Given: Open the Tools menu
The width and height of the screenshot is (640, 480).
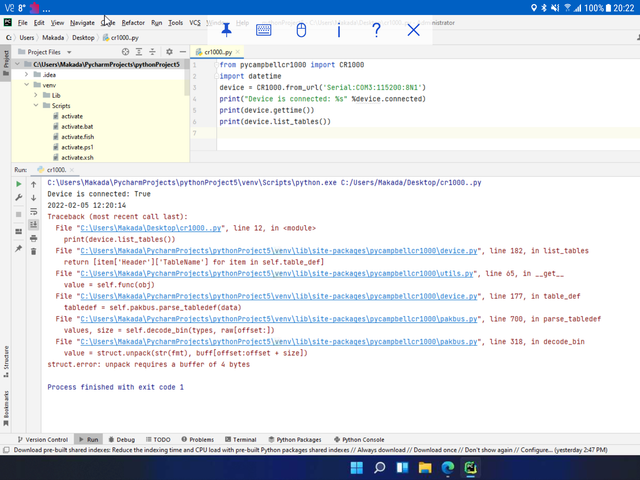Looking at the screenshot, I should coord(176,23).
